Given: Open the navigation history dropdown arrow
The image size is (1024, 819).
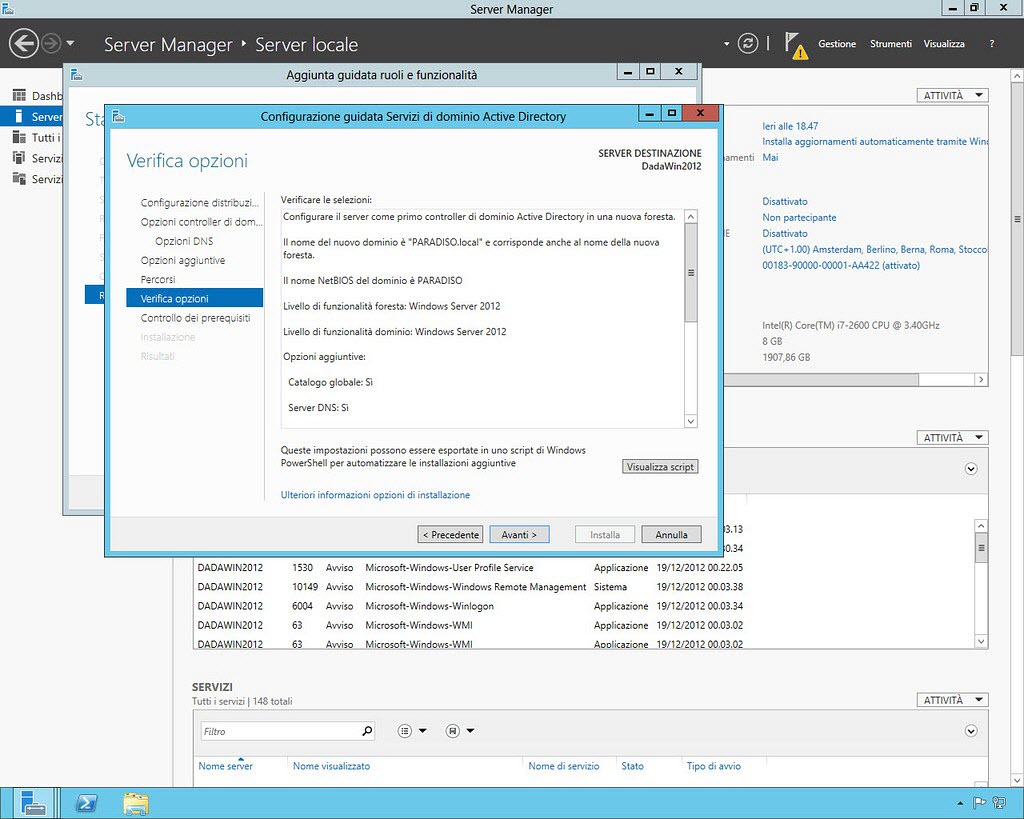Looking at the screenshot, I should tap(70, 44).
